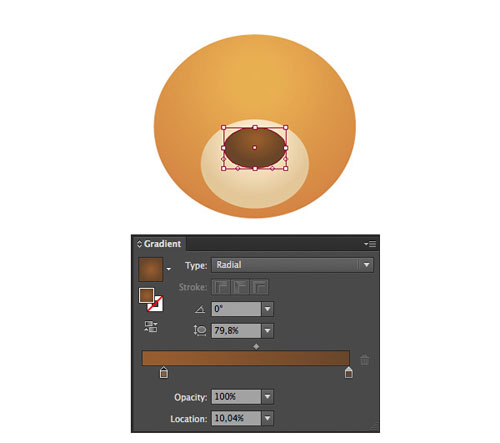Click the gradient angle icon
Image resolution: width=500 pixels, height=443 pixels.
tap(200, 310)
